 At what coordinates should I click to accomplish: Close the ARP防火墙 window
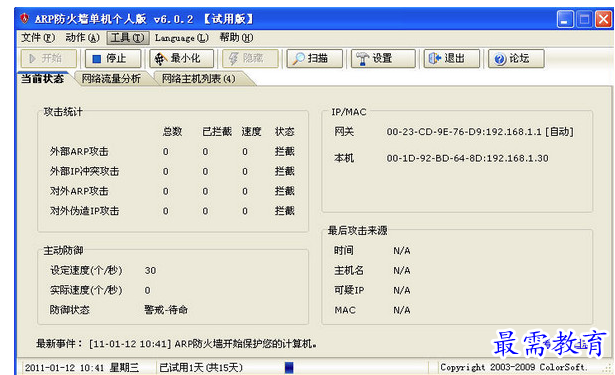point(604,19)
